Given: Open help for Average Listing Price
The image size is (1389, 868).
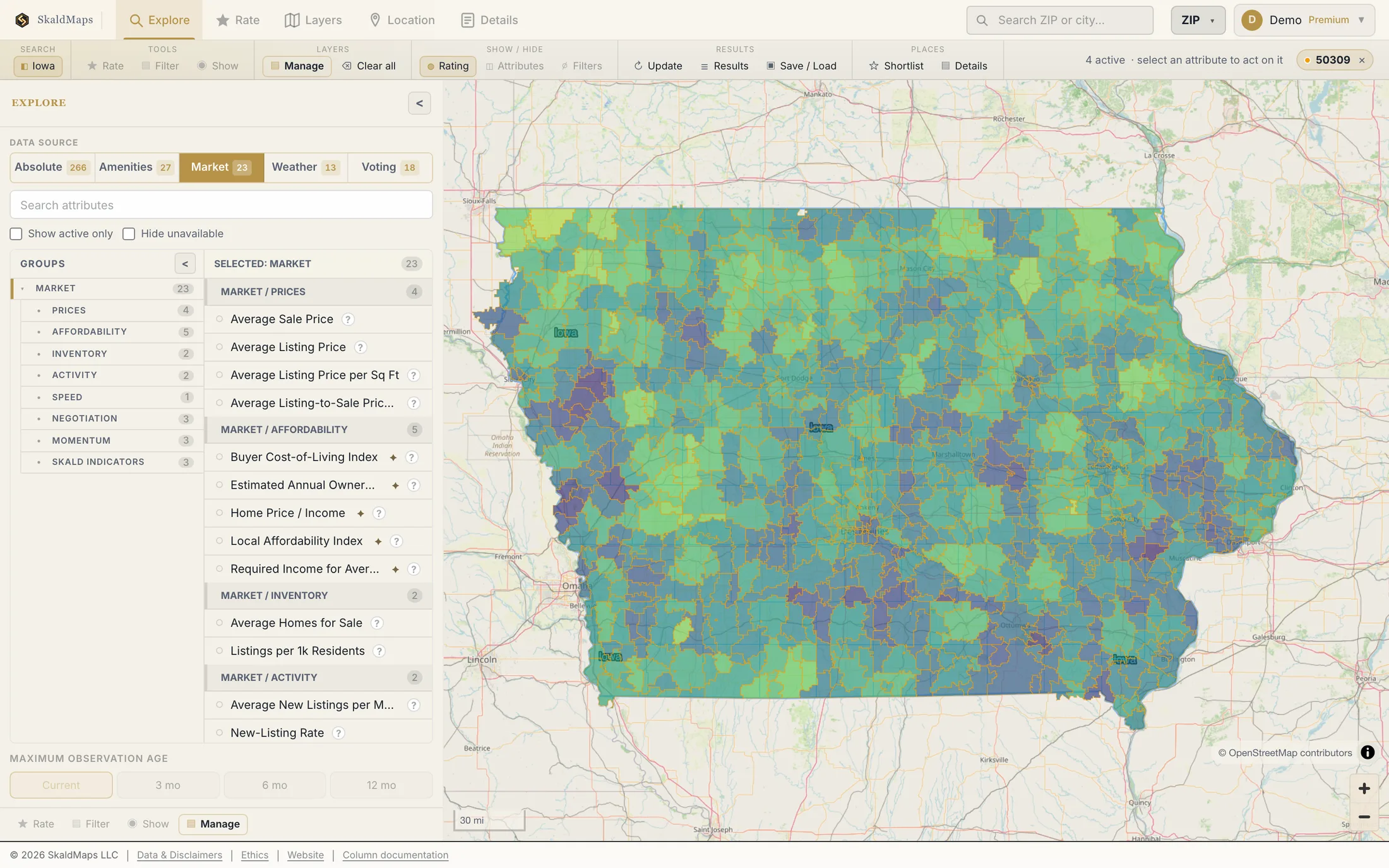Looking at the screenshot, I should [x=361, y=347].
